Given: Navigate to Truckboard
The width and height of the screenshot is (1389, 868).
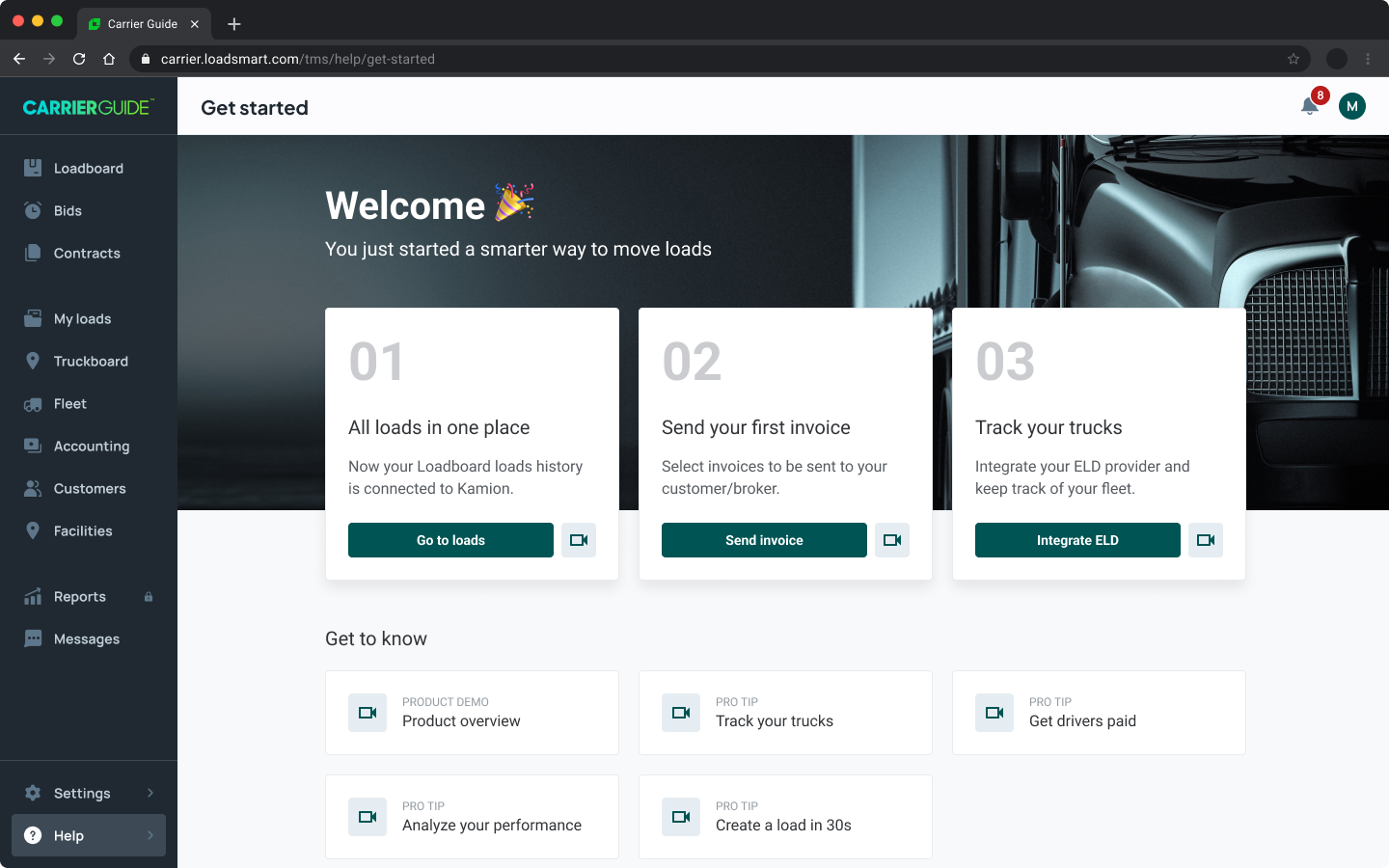Looking at the screenshot, I should [x=89, y=361].
